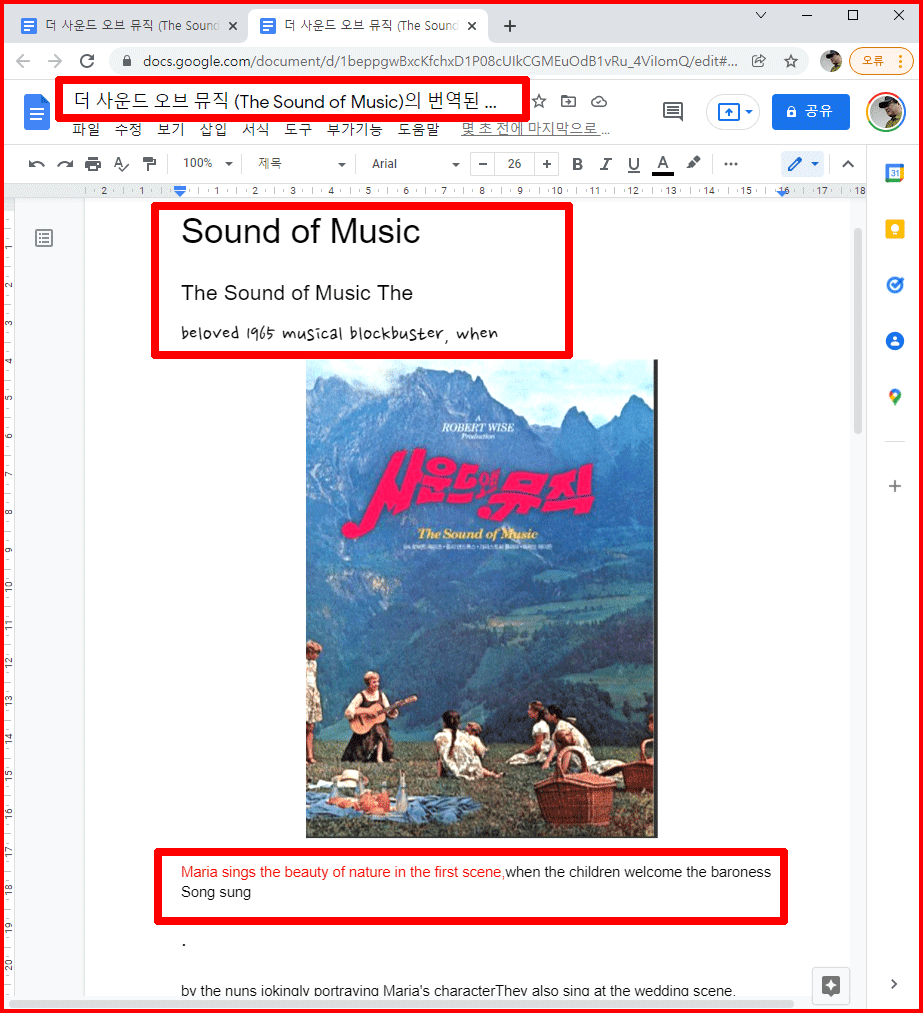Open the Arial font family dropdown
Viewport: 923px width, 1013px height.
point(415,164)
